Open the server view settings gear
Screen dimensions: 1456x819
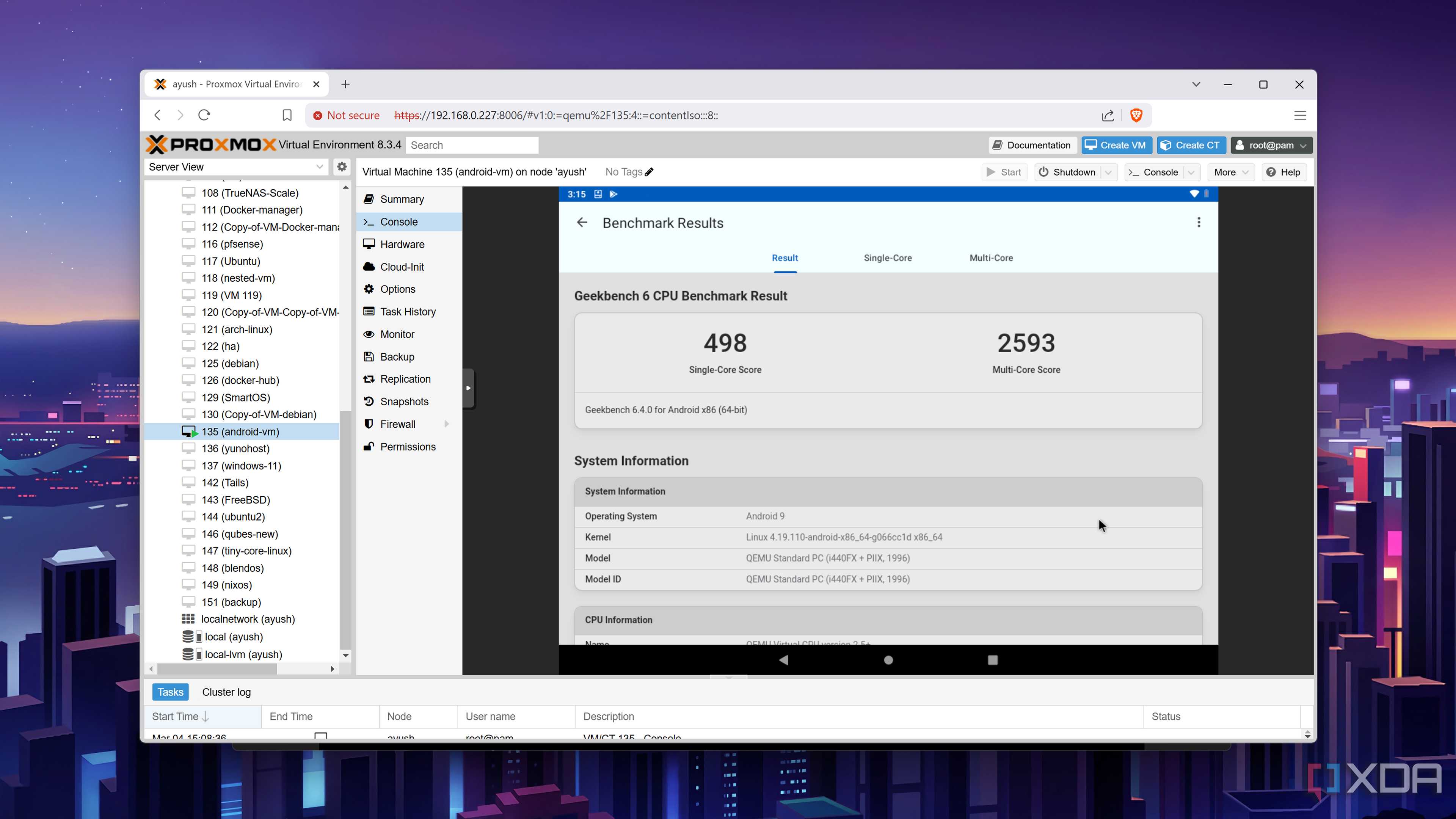tap(342, 167)
